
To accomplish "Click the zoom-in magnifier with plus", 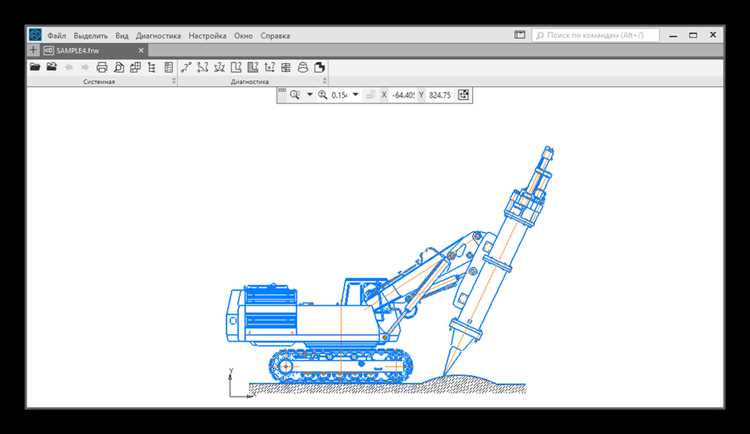I will (322, 95).
